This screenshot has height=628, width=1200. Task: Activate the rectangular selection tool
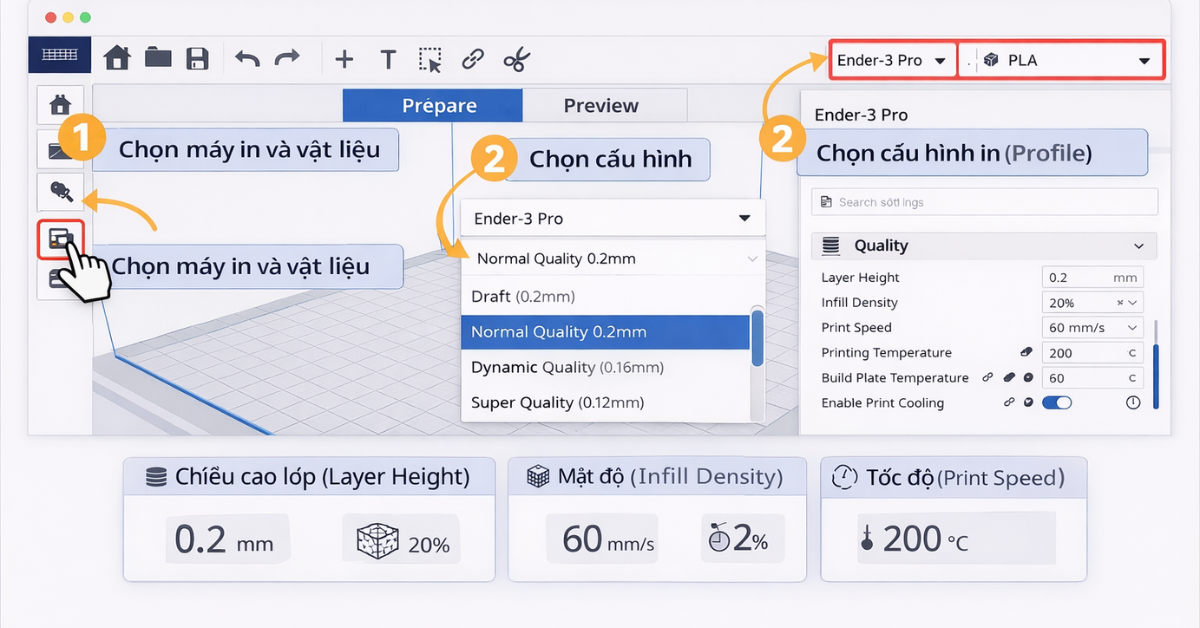click(x=430, y=58)
